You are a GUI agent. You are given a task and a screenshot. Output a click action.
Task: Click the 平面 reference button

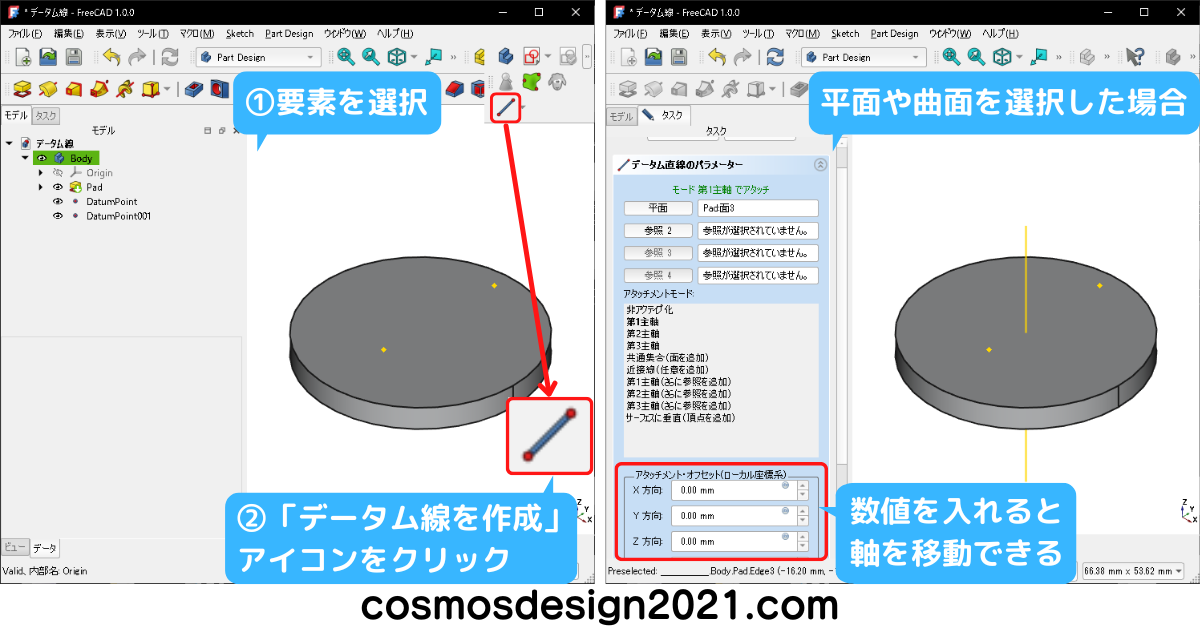[658, 208]
